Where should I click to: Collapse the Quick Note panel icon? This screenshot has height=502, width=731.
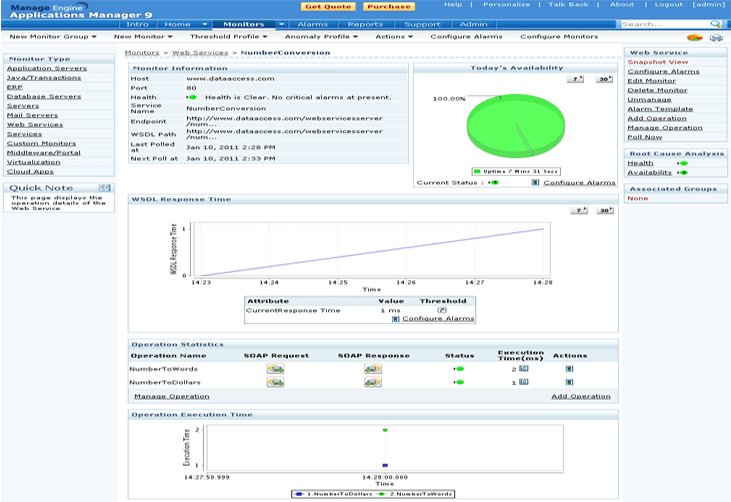(104, 188)
